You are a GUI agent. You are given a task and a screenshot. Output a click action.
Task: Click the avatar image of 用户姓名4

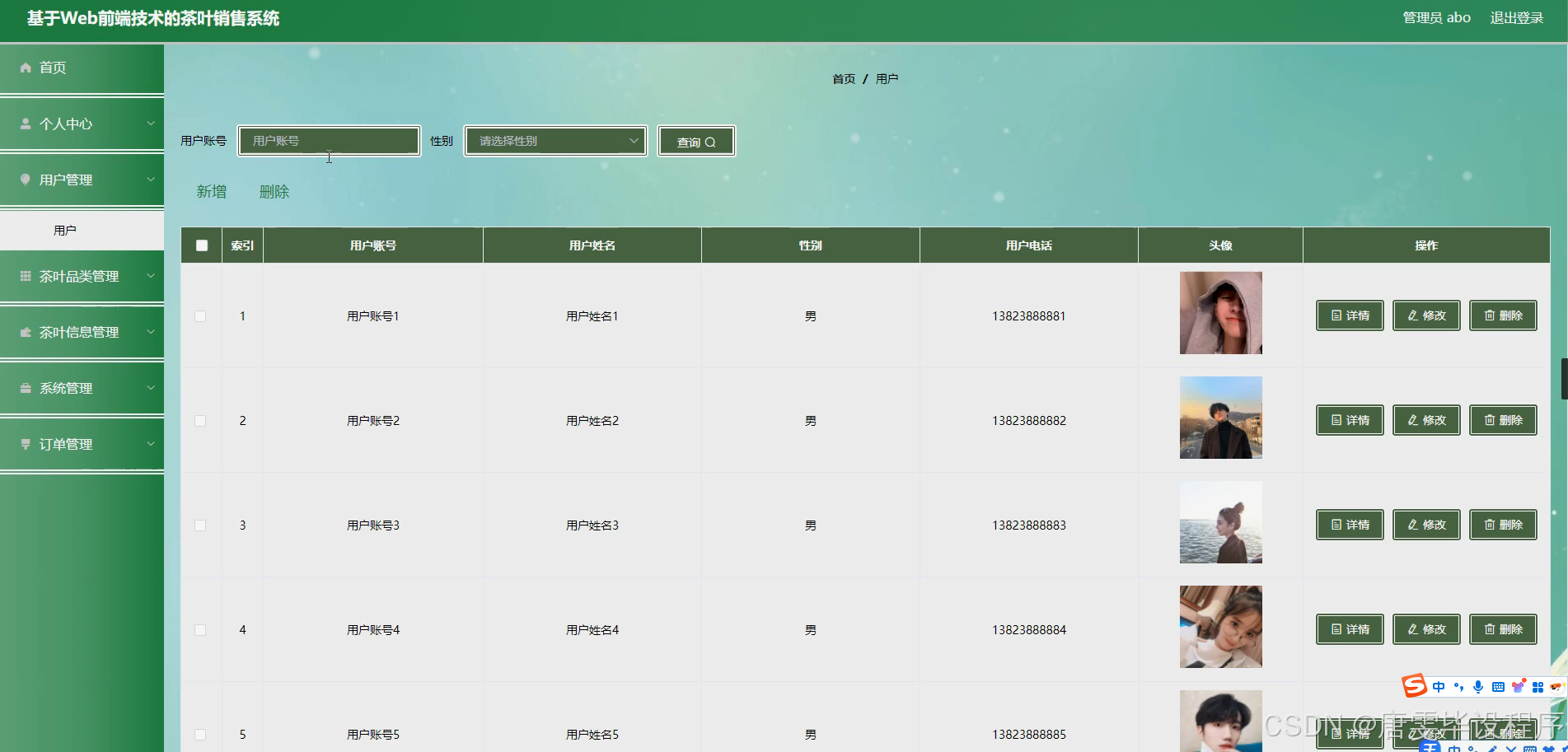(1220, 627)
